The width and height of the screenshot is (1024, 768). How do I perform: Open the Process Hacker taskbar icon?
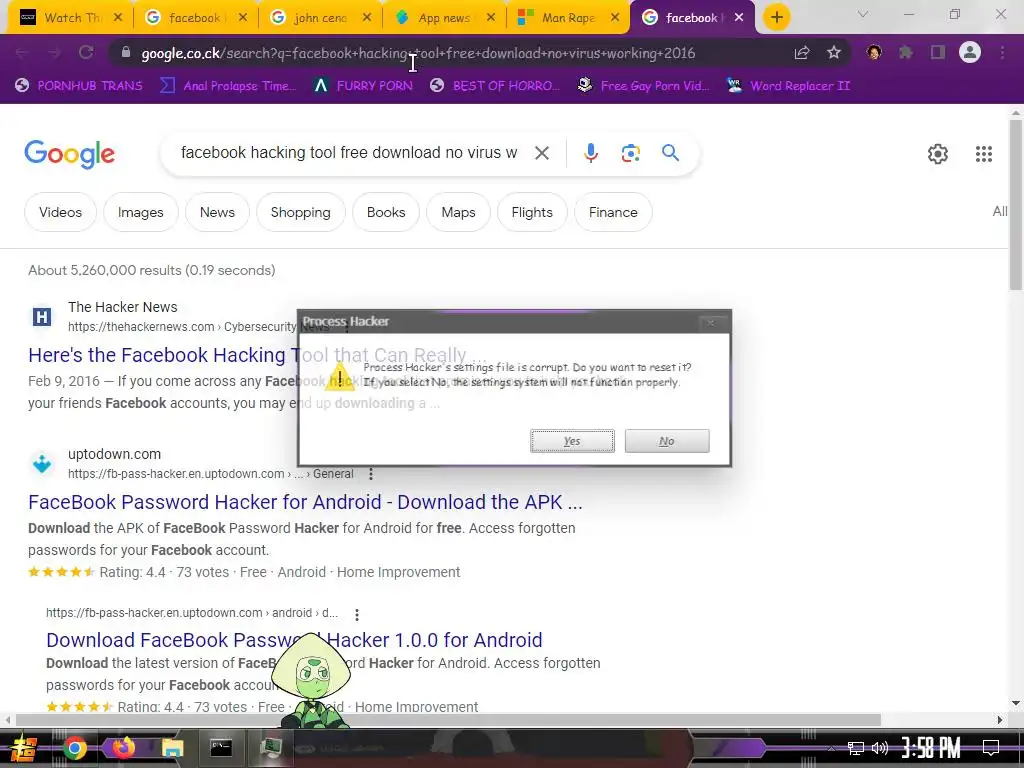270,747
